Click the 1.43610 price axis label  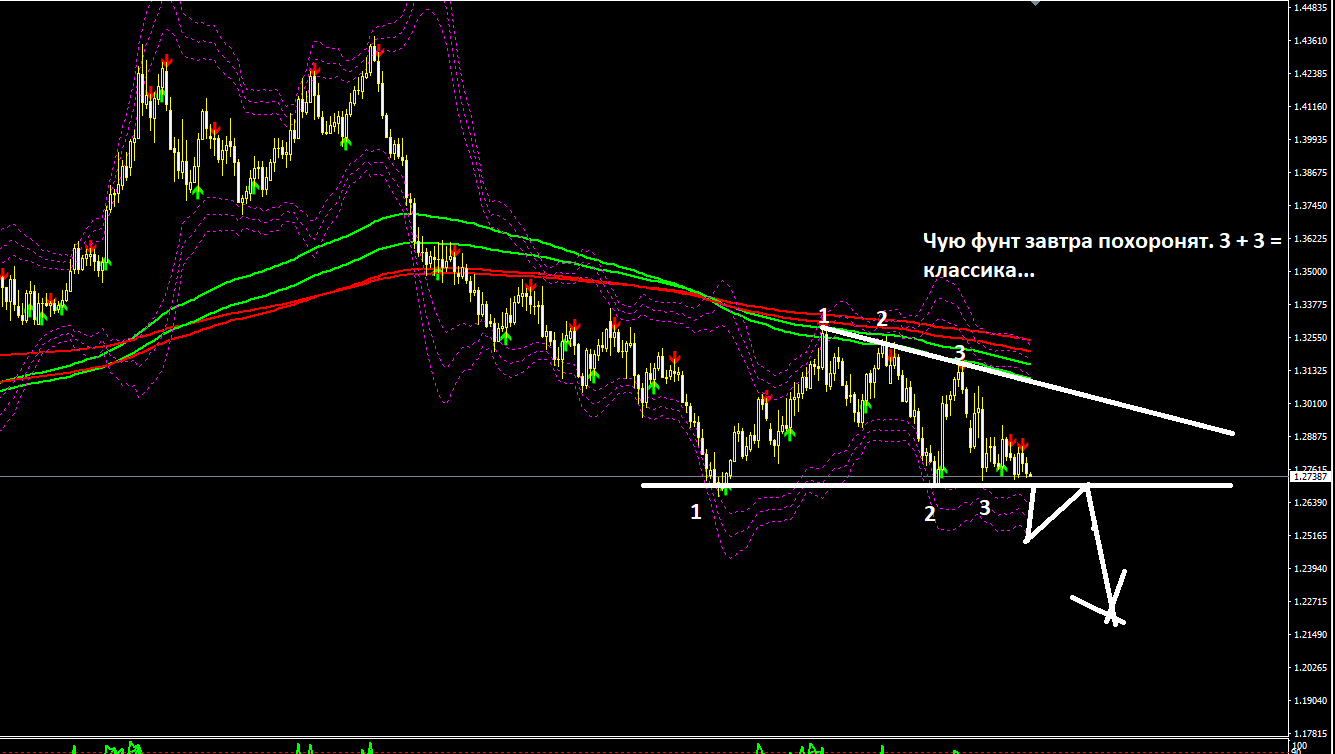1311,41
